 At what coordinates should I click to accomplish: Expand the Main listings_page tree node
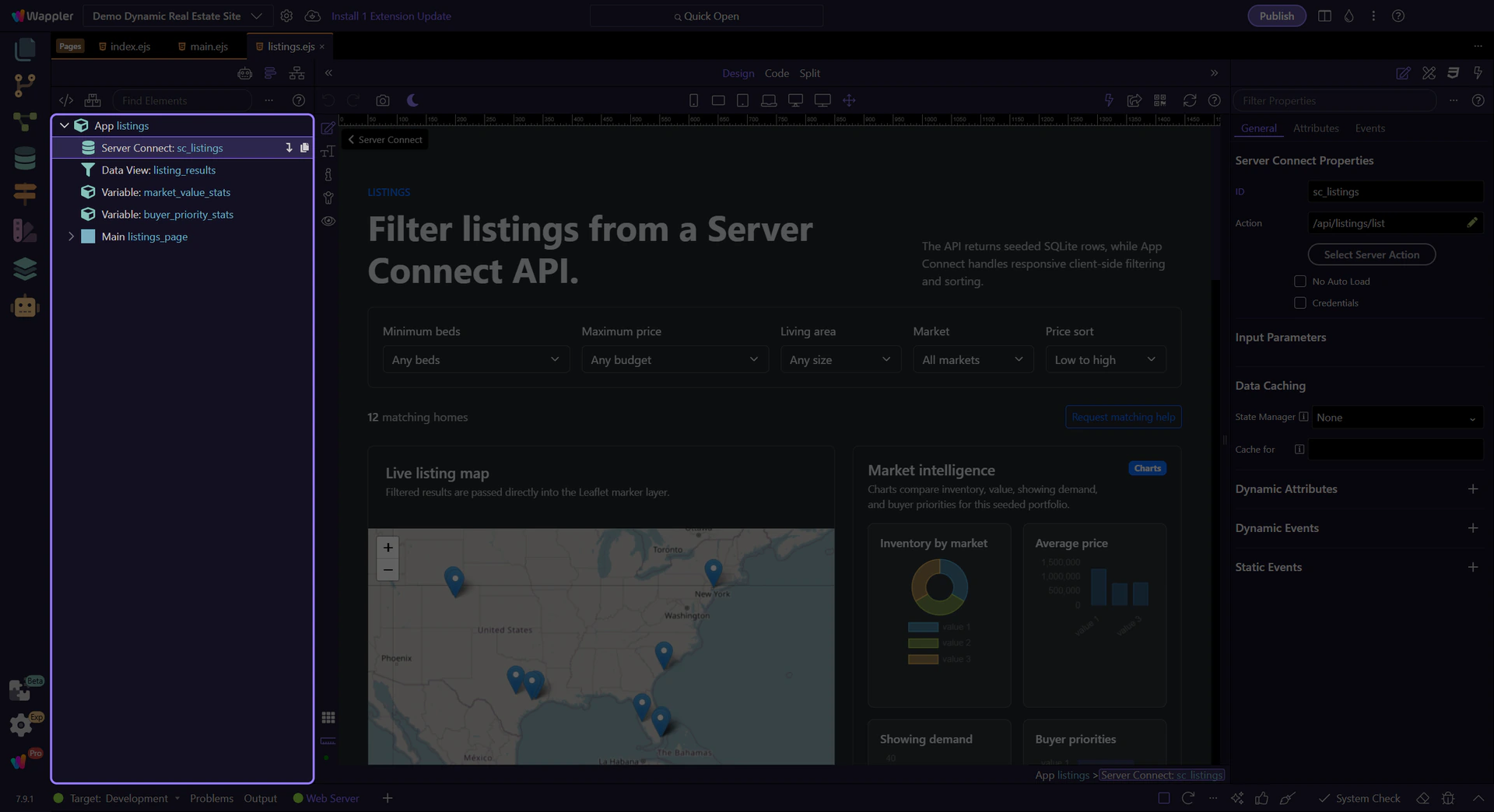71,236
